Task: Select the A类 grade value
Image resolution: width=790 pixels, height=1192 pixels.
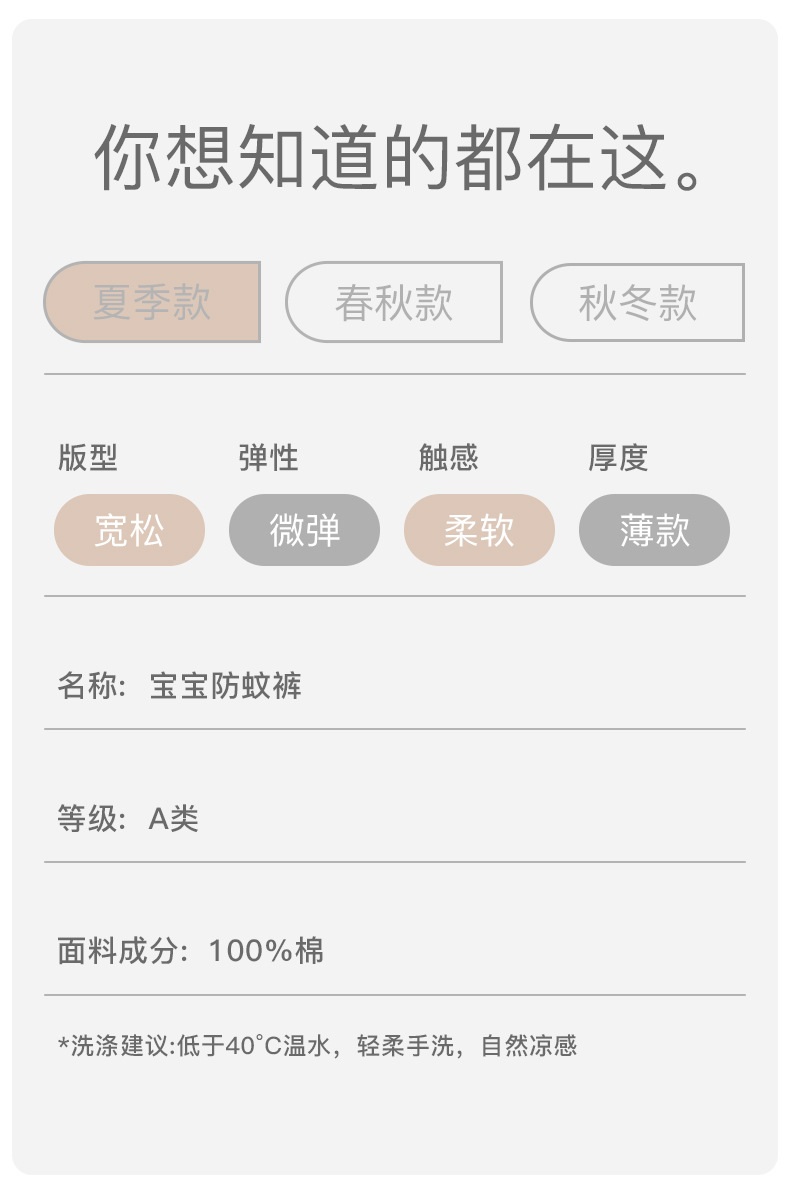Action: [x=174, y=819]
